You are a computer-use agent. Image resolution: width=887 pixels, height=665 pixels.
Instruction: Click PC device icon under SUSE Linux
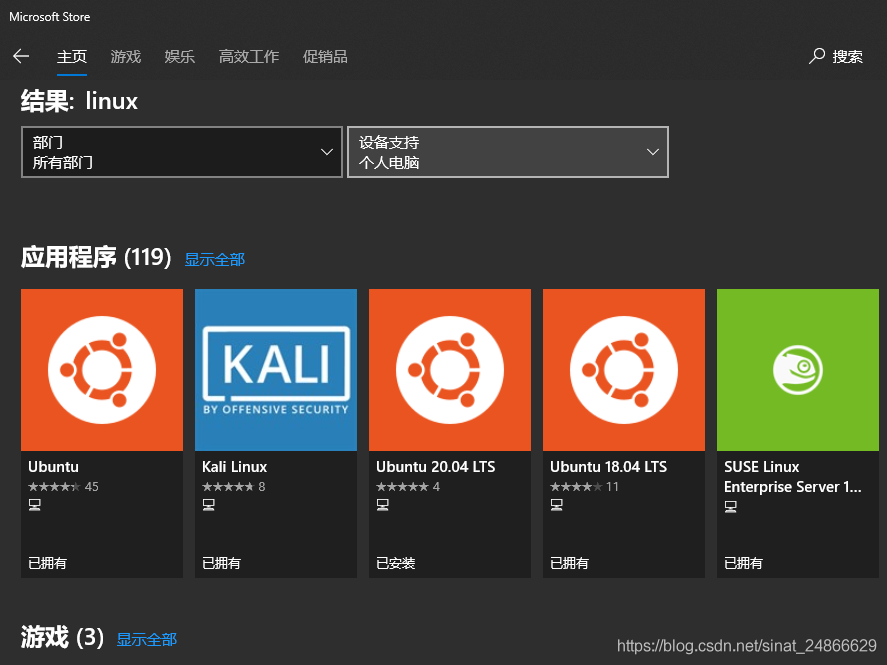click(731, 507)
